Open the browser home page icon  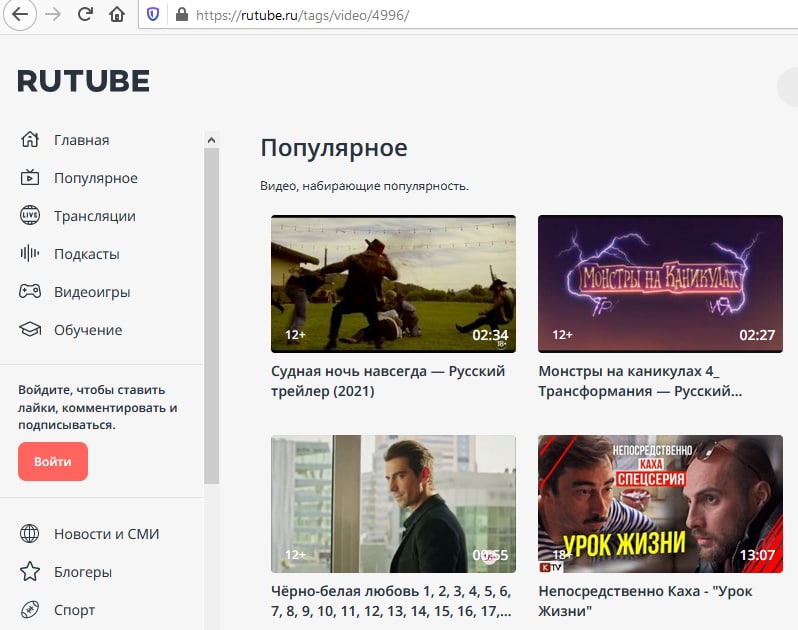pos(117,14)
